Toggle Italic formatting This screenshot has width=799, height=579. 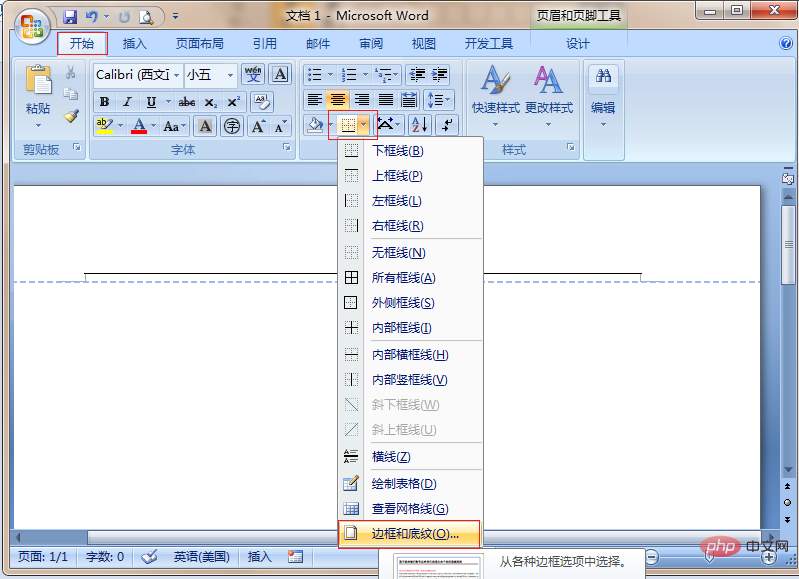click(x=128, y=102)
